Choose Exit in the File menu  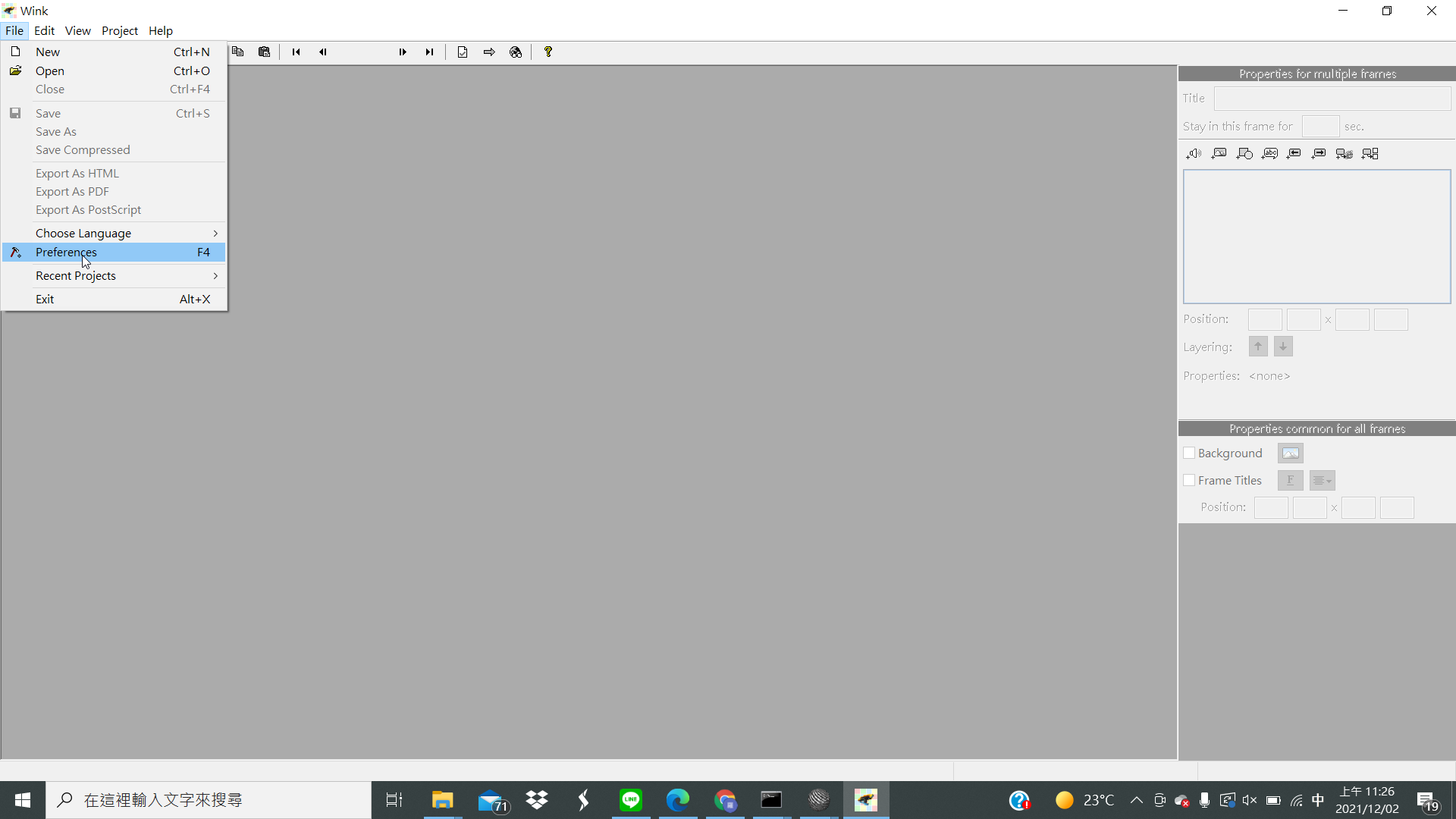pyautogui.click(x=114, y=299)
